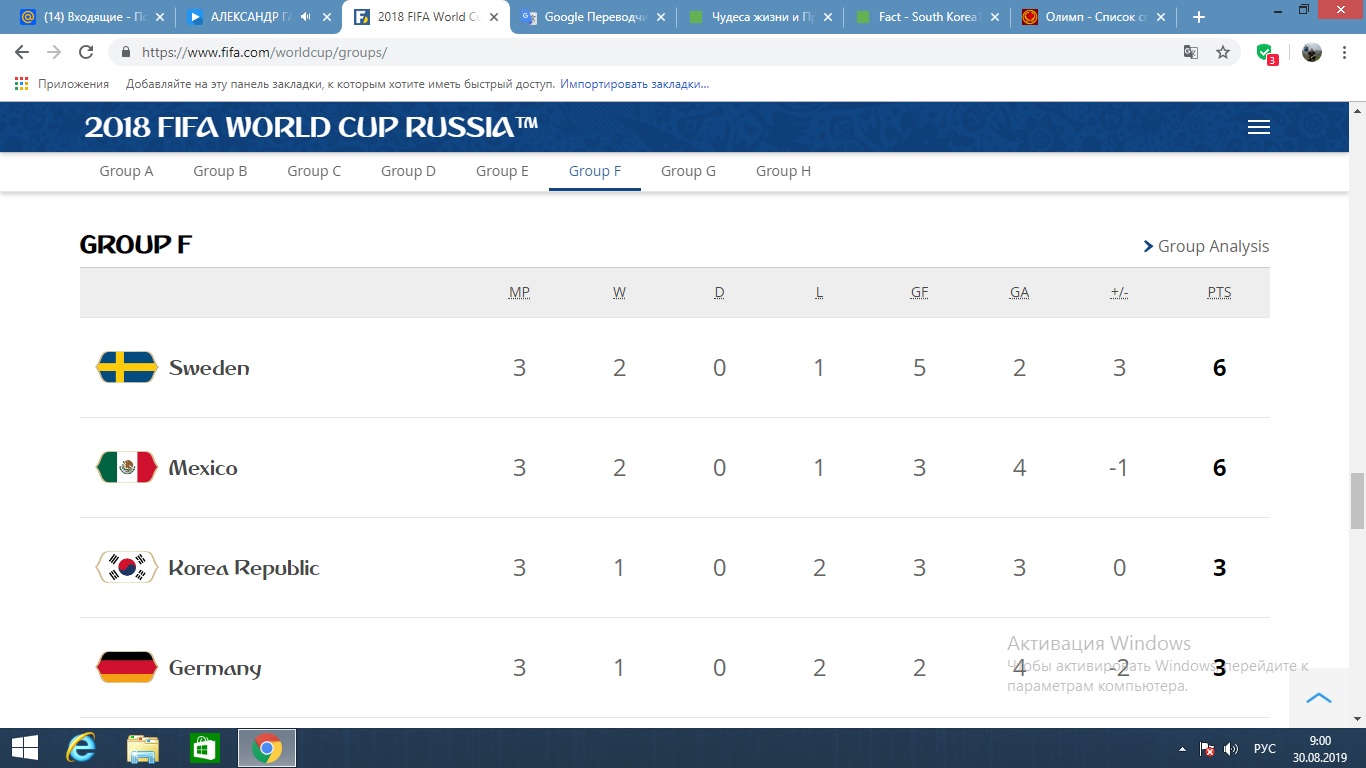Go back to the previous page
The height and width of the screenshot is (768, 1366).
point(22,52)
